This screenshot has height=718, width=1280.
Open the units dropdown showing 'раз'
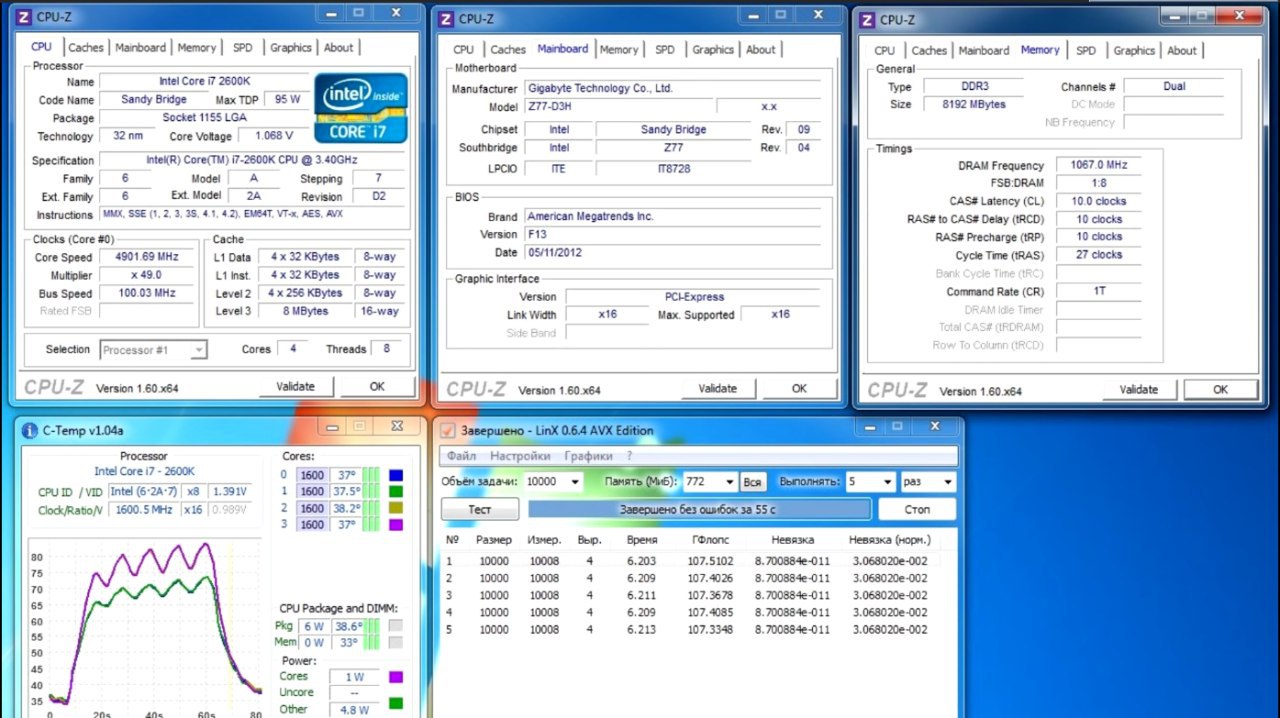coord(928,481)
